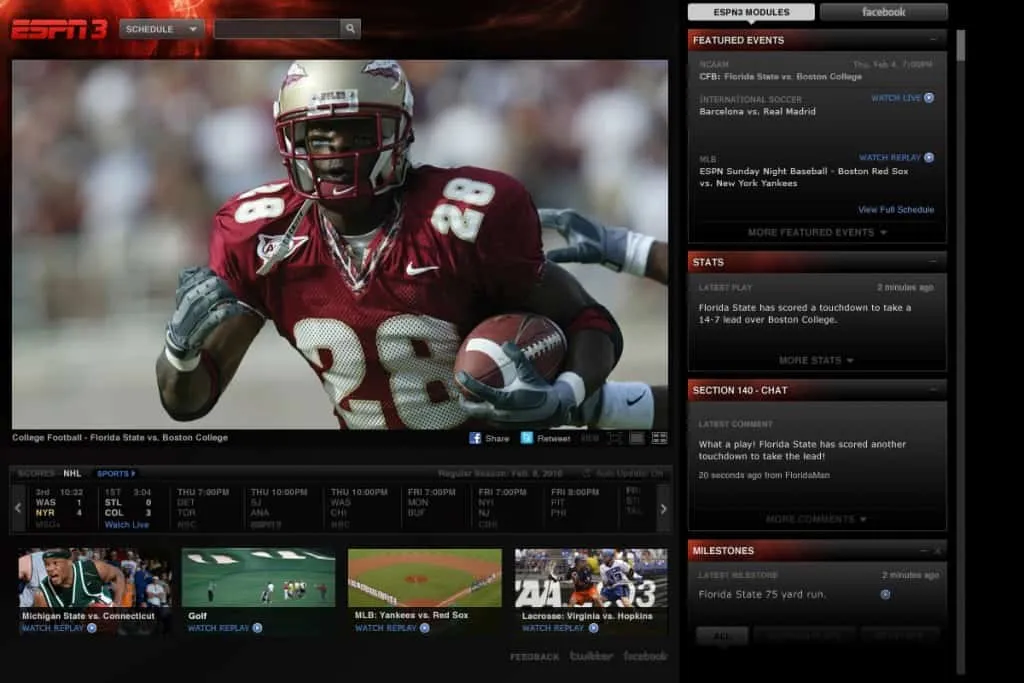Watch replay of Michigan State vs. Connecticut
This screenshot has width=1024, height=683.
pos(53,628)
